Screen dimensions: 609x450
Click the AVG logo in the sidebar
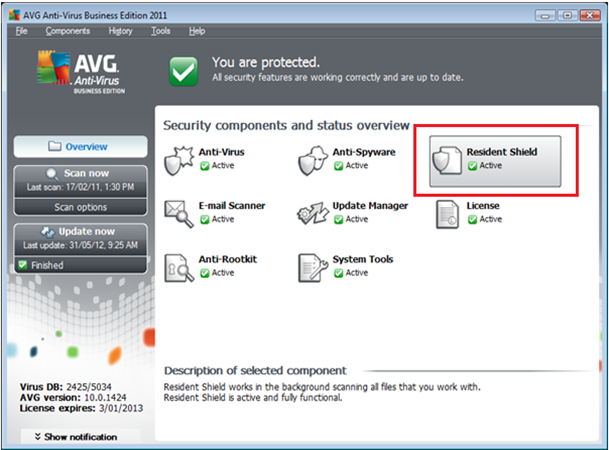(x=81, y=72)
